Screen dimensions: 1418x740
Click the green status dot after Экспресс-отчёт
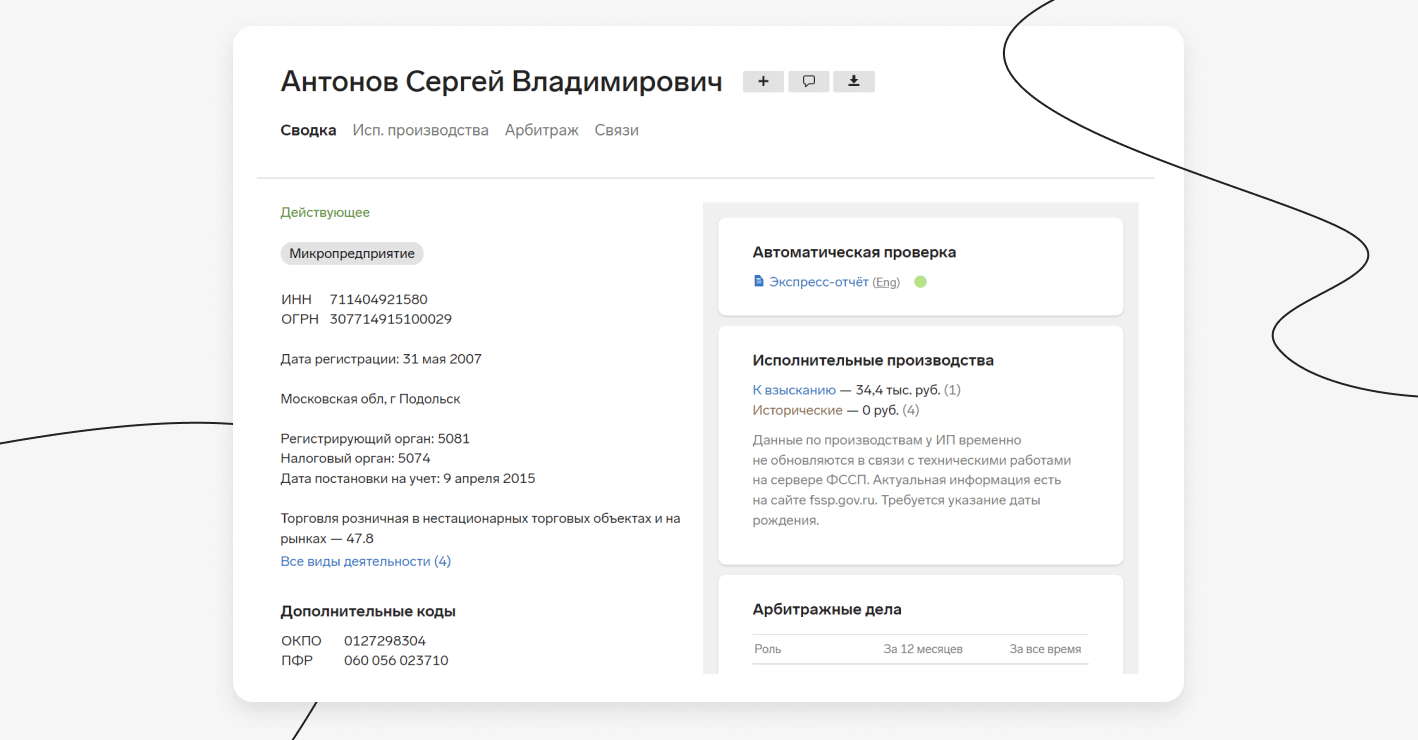920,281
